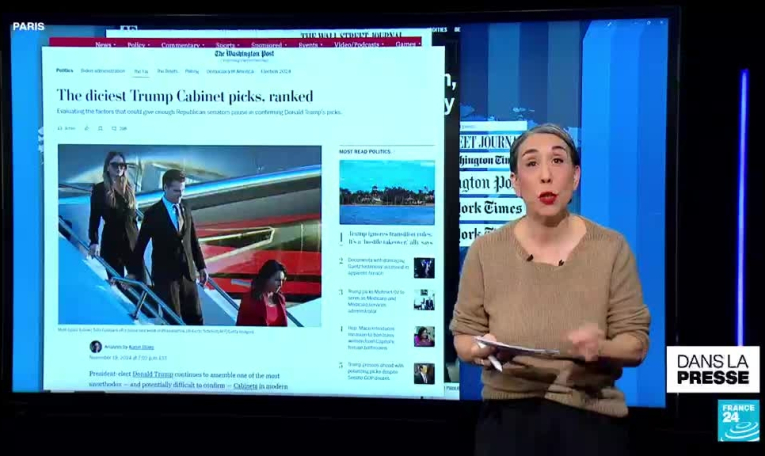Click the thumbnail beside most-read story 2
This screenshot has height=456, width=765.
424,268
